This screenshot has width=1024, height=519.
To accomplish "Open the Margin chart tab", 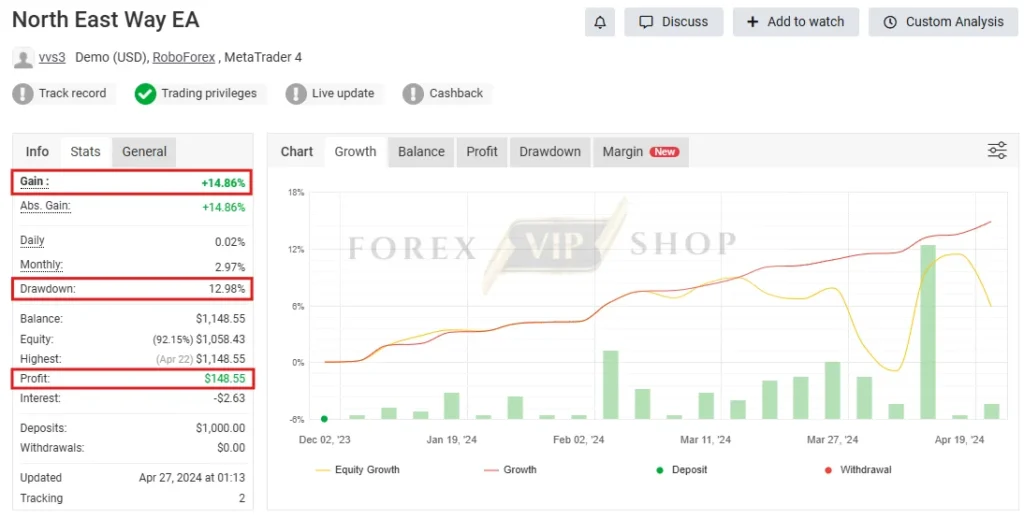I will [x=641, y=151].
